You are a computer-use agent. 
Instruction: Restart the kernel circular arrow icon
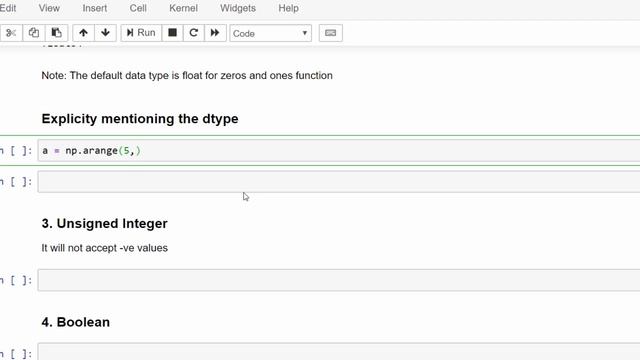[x=193, y=33]
